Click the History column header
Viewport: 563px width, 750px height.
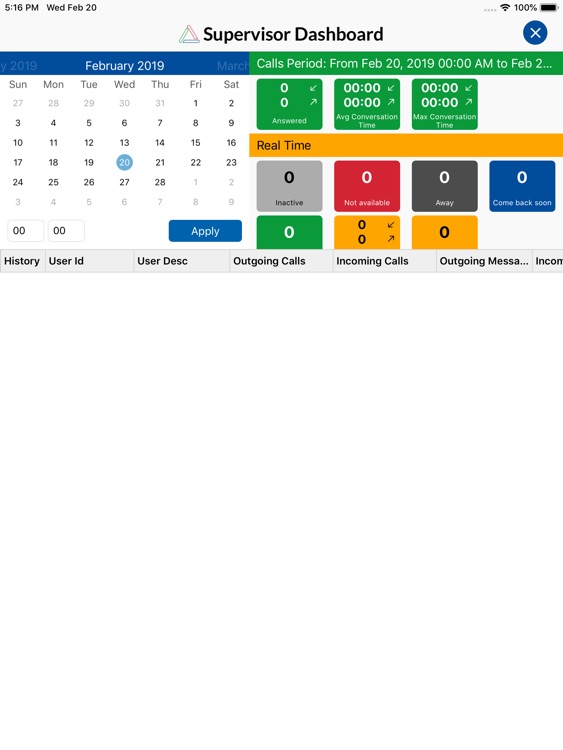(22, 261)
